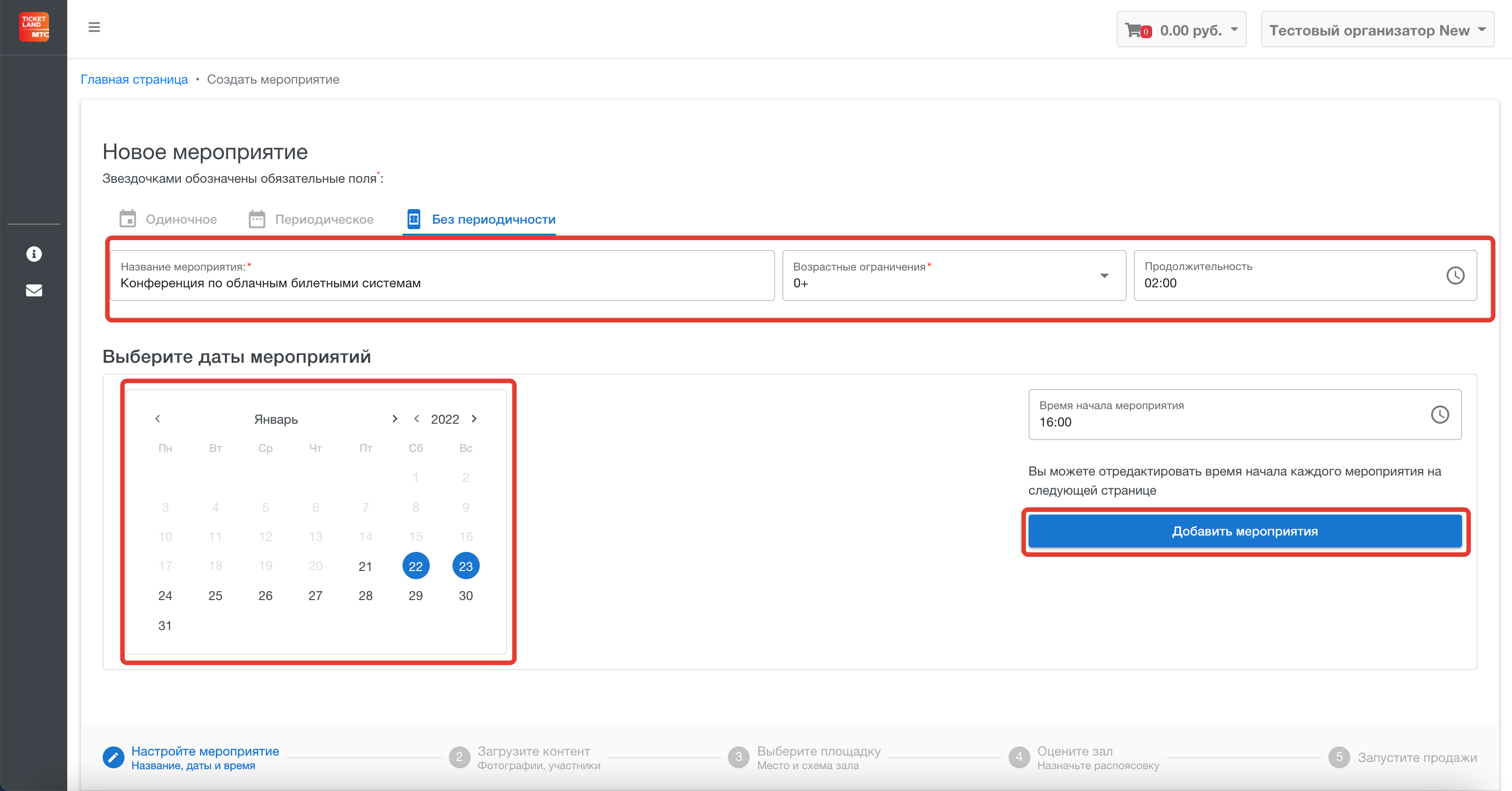Select the Периодическое tab
The height and width of the screenshot is (791, 1512).
[310, 219]
